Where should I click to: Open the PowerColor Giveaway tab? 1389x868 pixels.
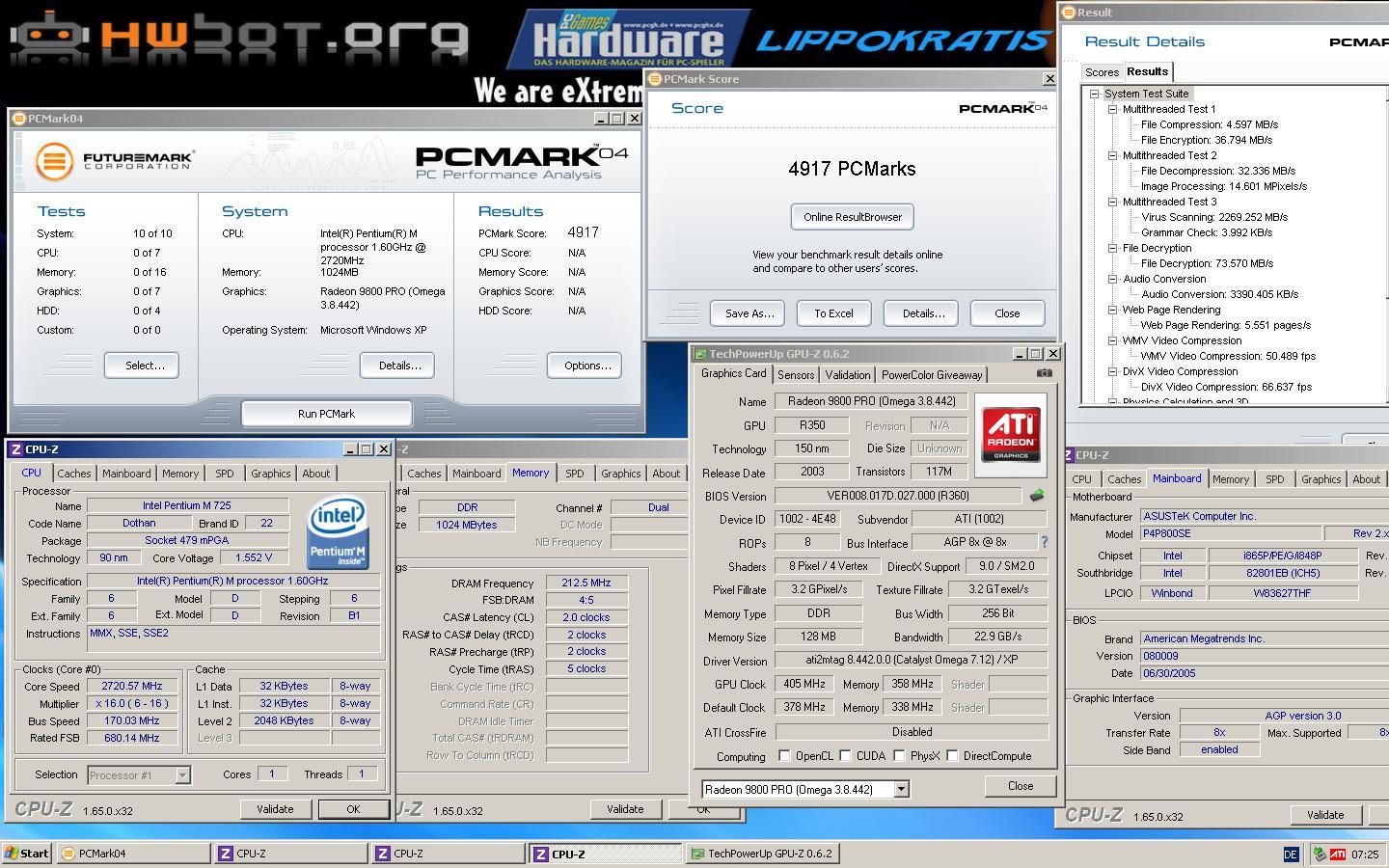click(x=932, y=375)
